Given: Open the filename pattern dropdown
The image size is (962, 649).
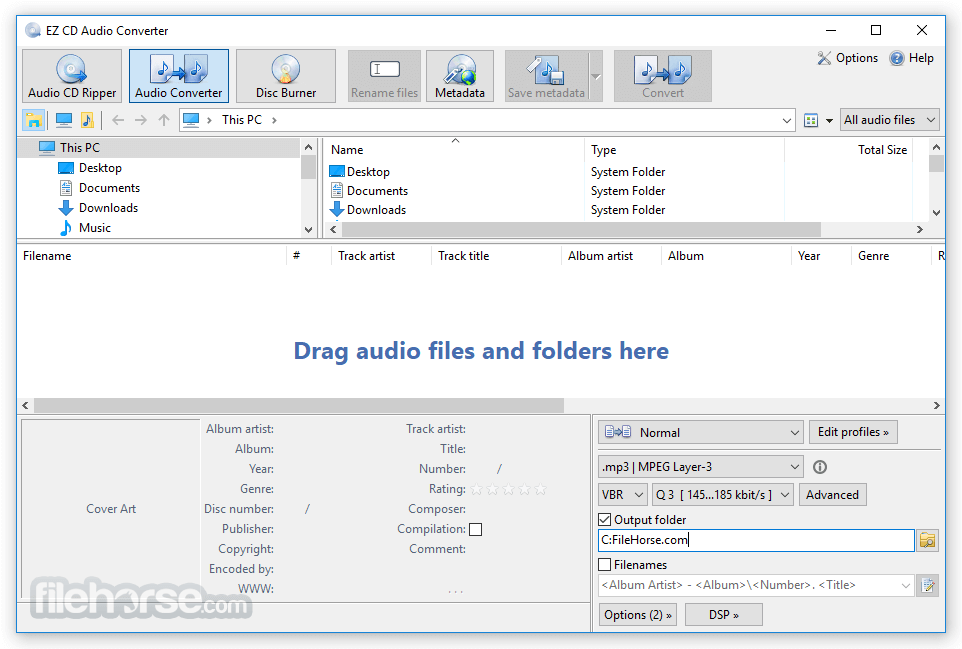Looking at the screenshot, I should point(906,586).
